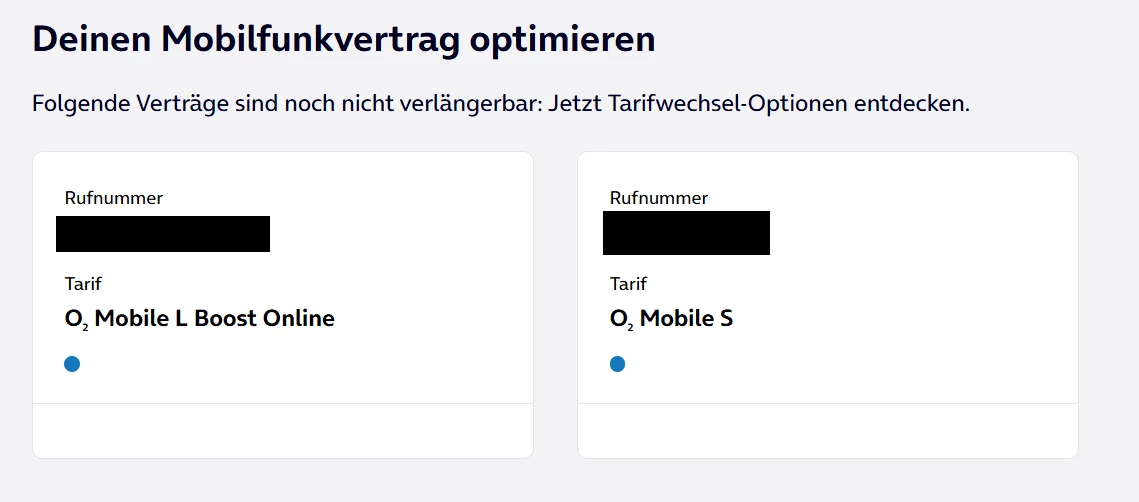Click the footer strip of the right contract card

click(x=828, y=431)
